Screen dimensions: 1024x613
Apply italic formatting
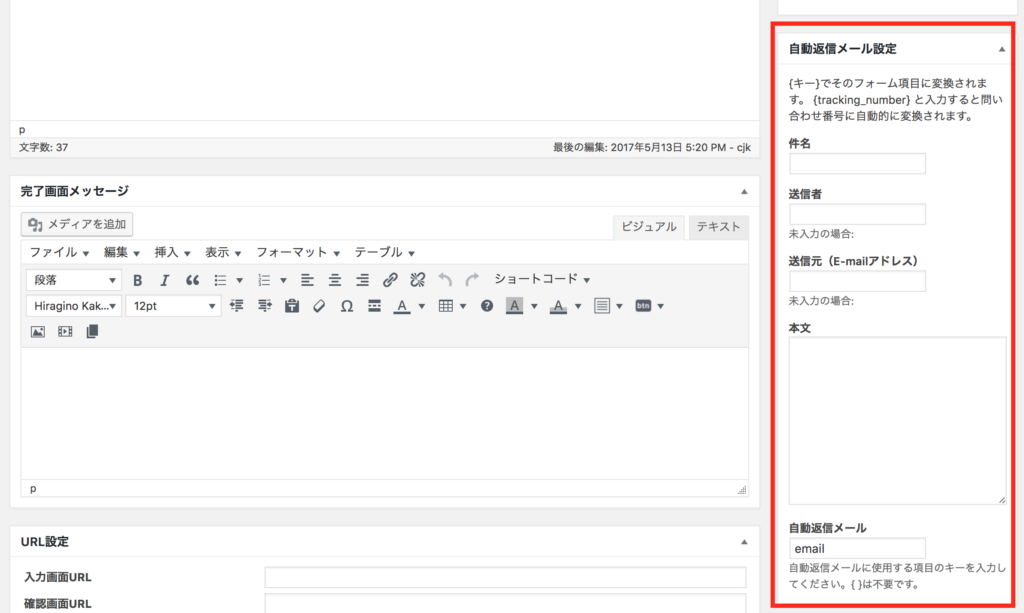pyautogui.click(x=165, y=280)
